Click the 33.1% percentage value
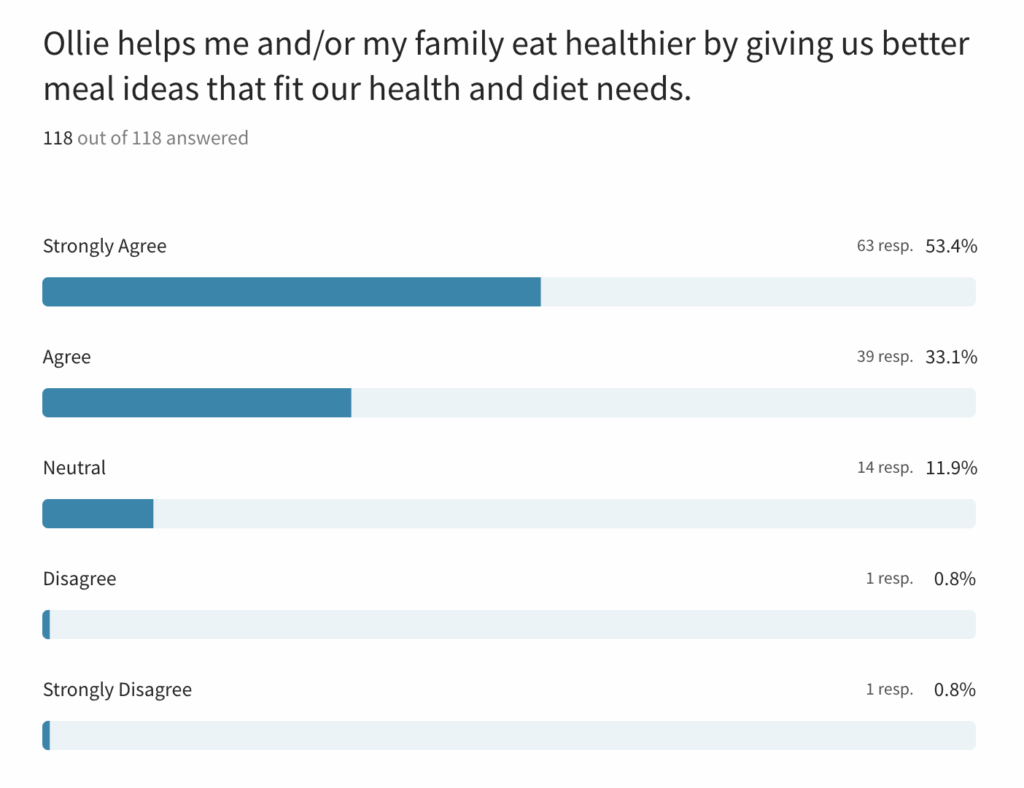 (x=950, y=357)
